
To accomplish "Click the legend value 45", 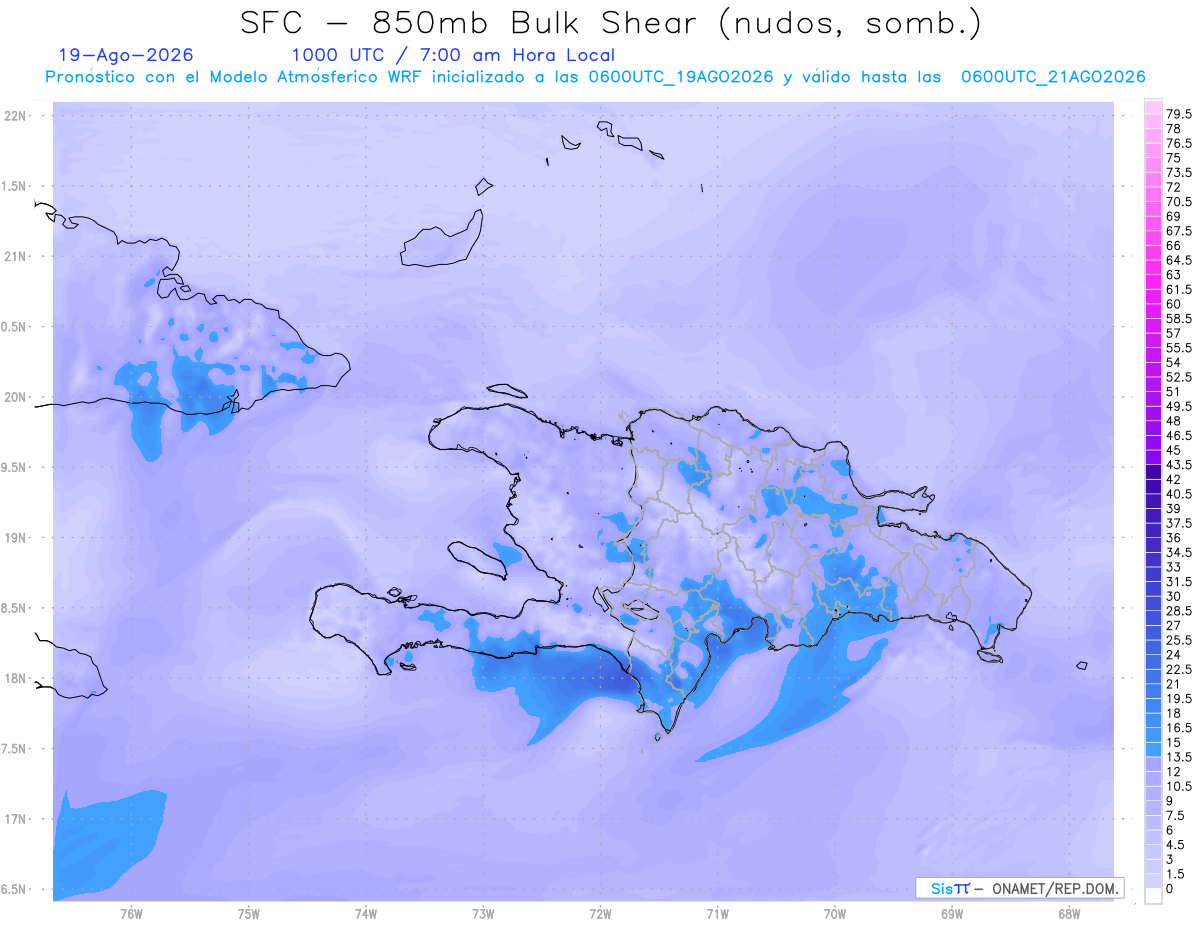I will 1174,450.
